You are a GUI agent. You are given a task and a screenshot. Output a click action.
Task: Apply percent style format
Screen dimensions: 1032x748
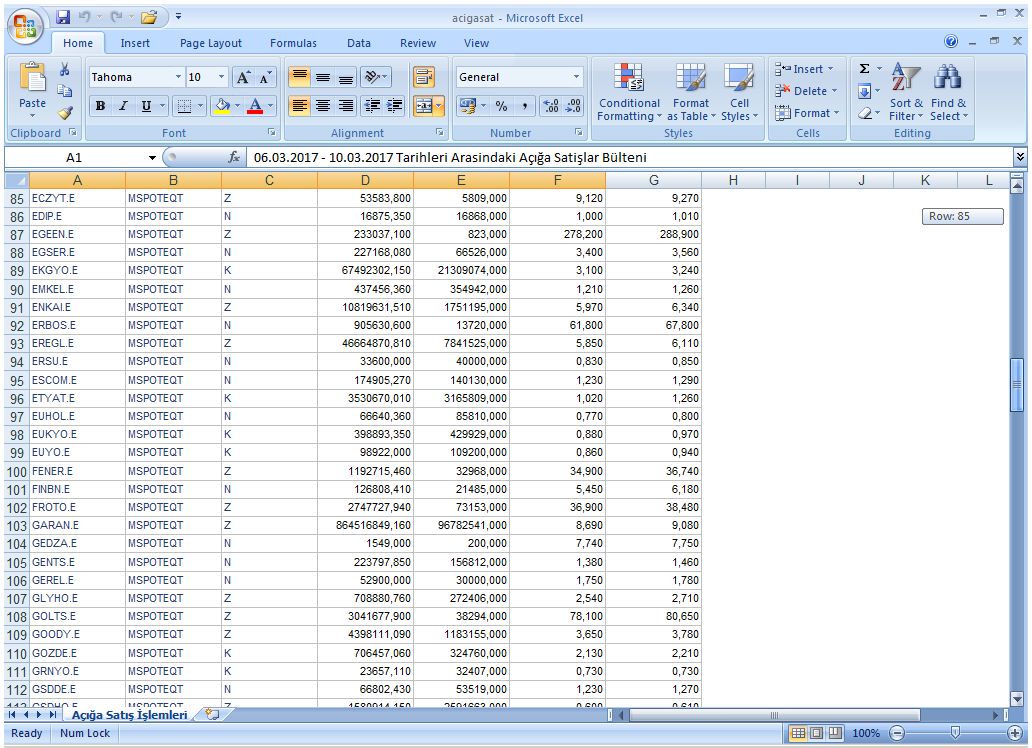click(x=502, y=105)
